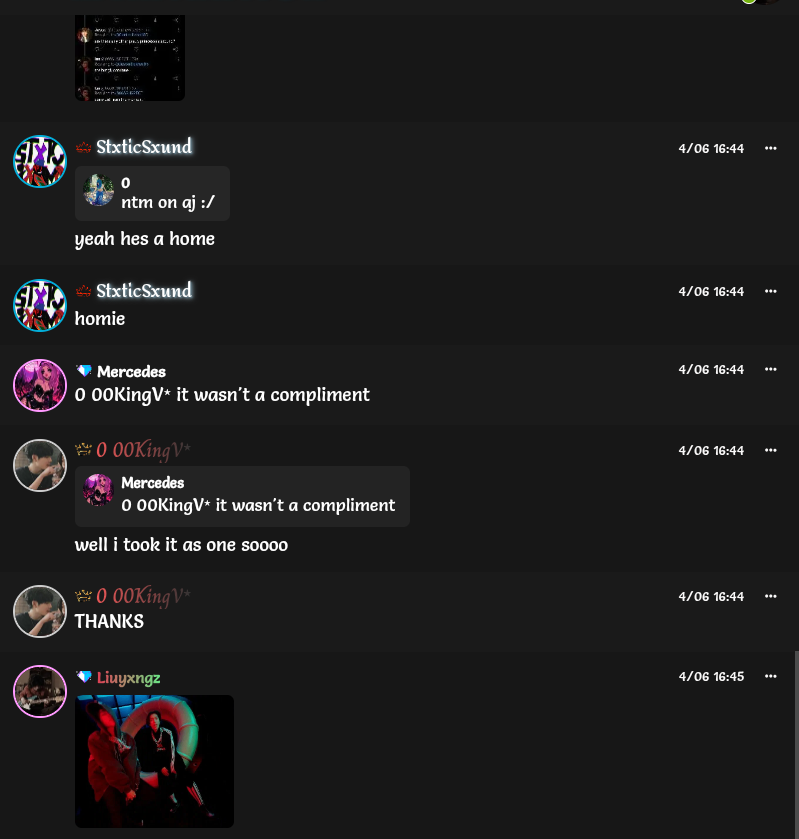Image resolution: width=799 pixels, height=839 pixels.
Task: Open options menu for StxticSxund's "yeah hes a home" message
Action: coord(770,148)
